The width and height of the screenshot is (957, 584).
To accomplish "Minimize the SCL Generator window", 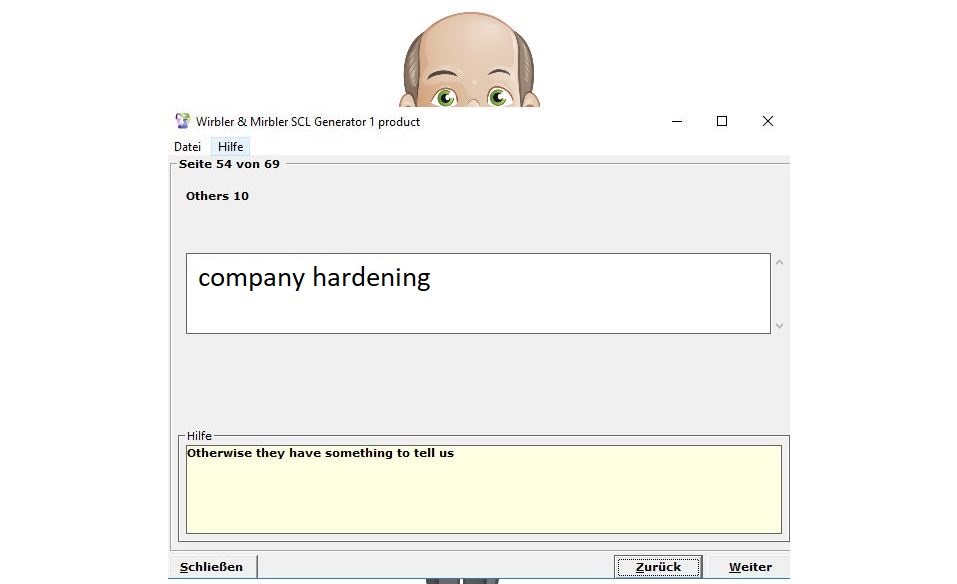I will 677,121.
